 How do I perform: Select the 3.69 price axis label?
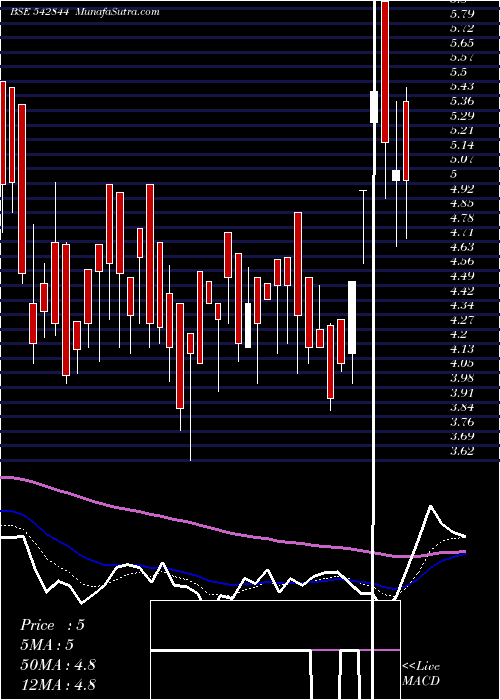[x=462, y=436]
